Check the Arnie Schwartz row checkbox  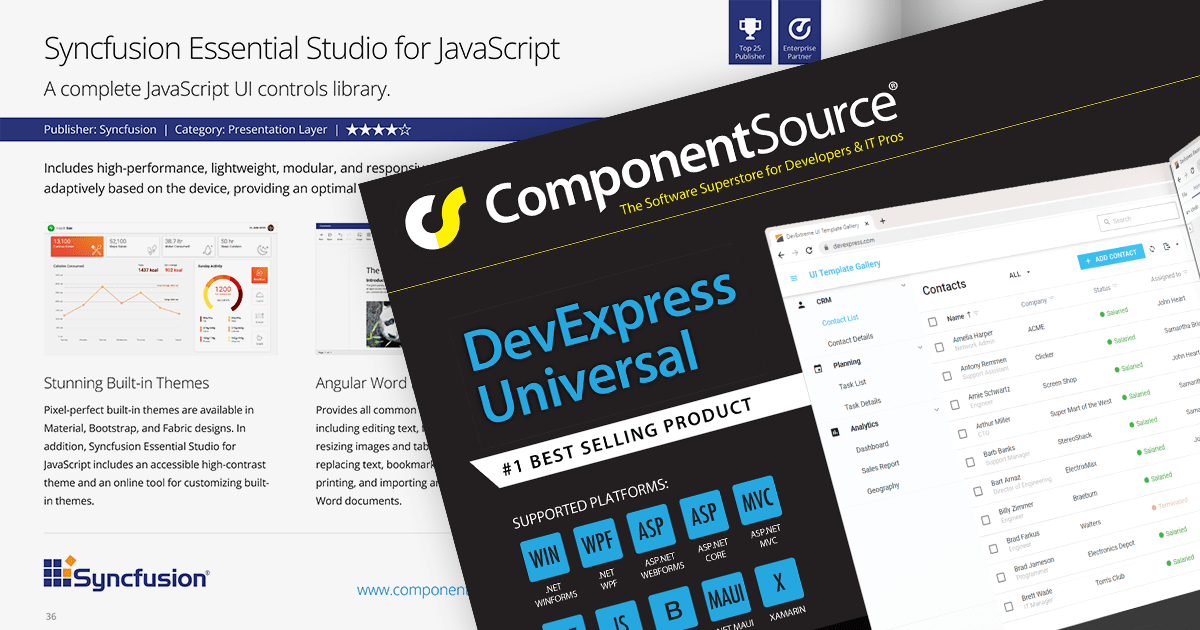pos(956,406)
